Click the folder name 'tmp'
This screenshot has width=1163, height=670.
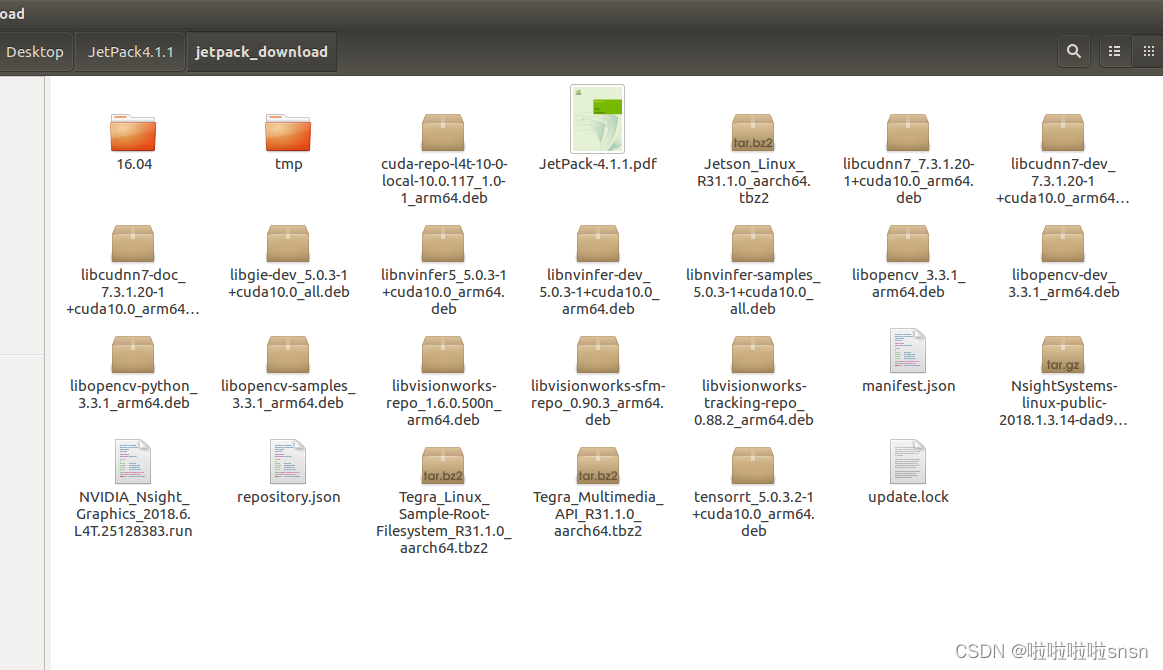[x=289, y=164]
